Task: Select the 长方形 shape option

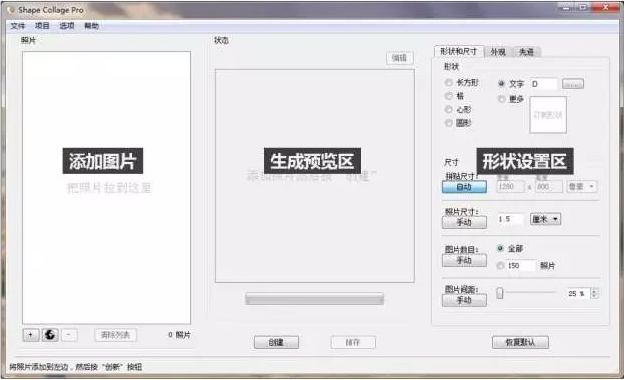Action: (x=449, y=83)
